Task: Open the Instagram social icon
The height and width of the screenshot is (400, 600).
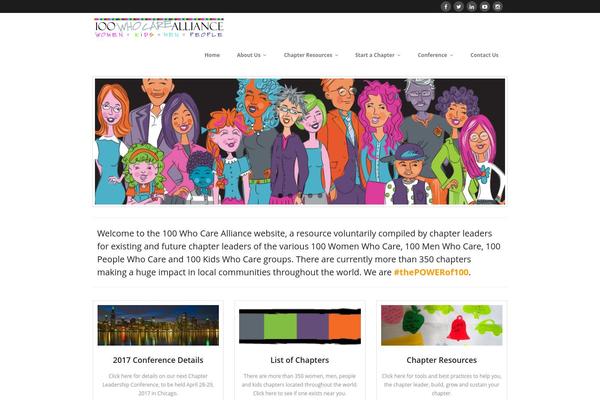Action: tap(497, 7)
